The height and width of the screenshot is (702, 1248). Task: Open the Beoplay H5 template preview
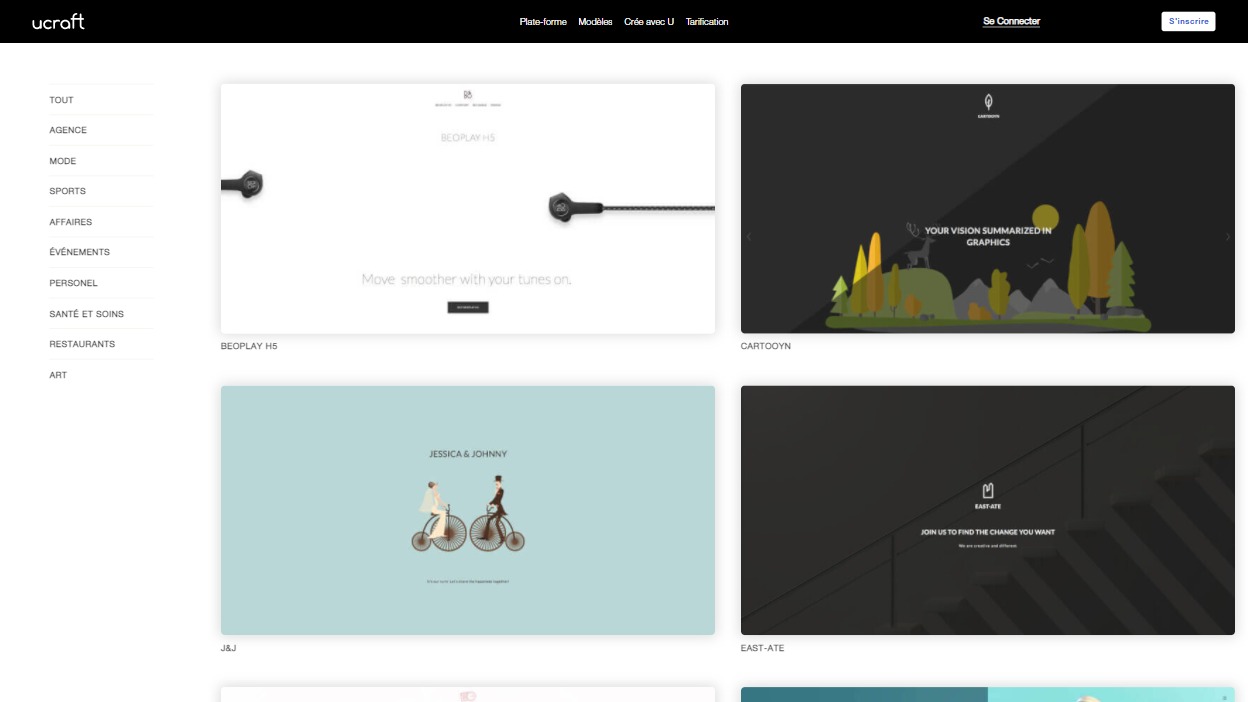(x=467, y=208)
